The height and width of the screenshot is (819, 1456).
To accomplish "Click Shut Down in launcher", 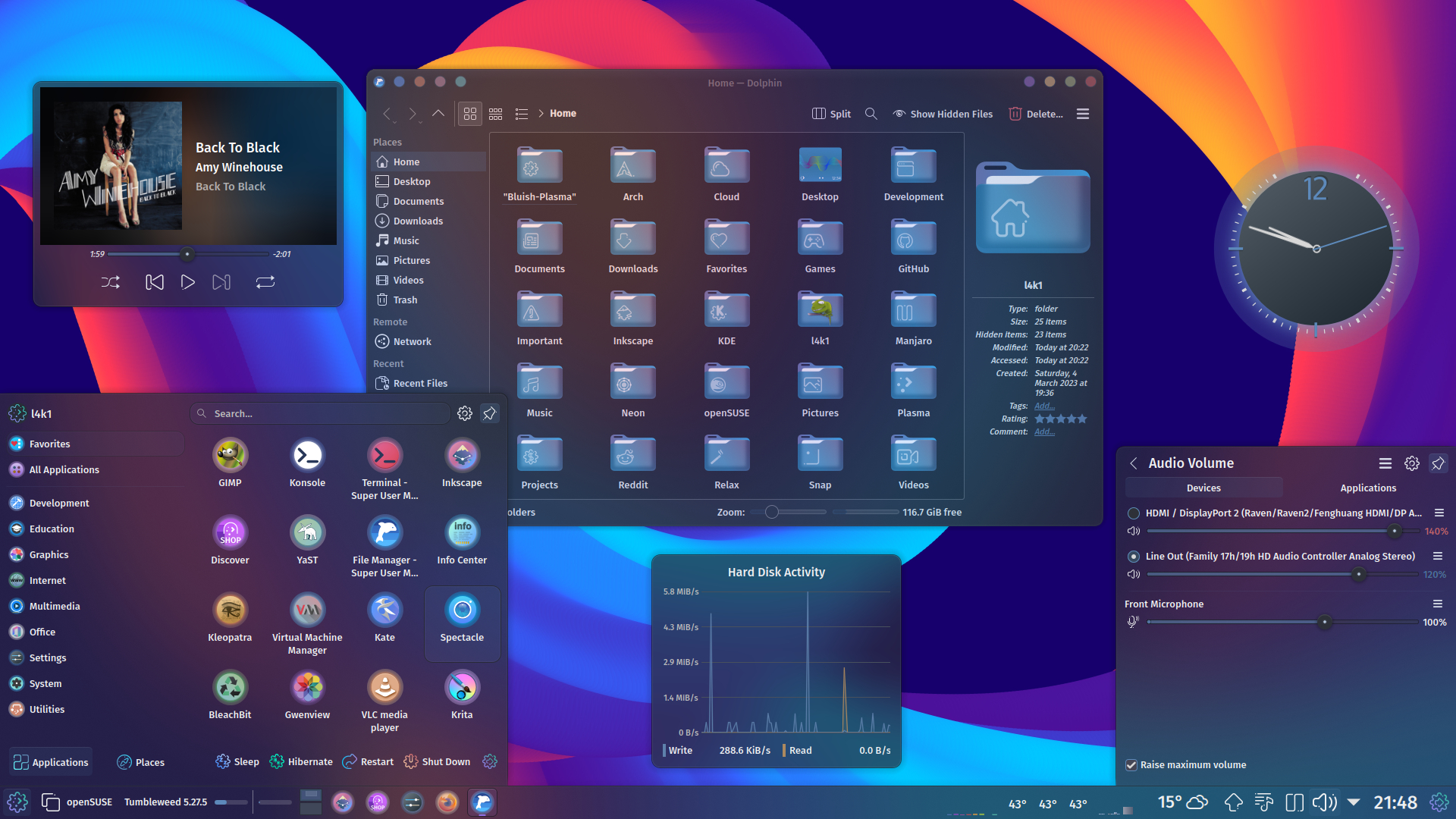I will [x=437, y=761].
